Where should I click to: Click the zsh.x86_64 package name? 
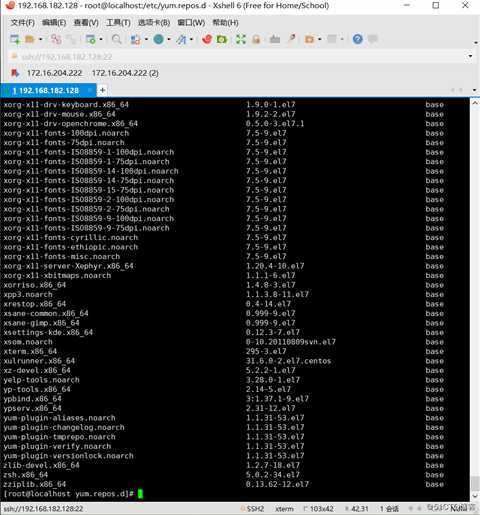click(26, 475)
